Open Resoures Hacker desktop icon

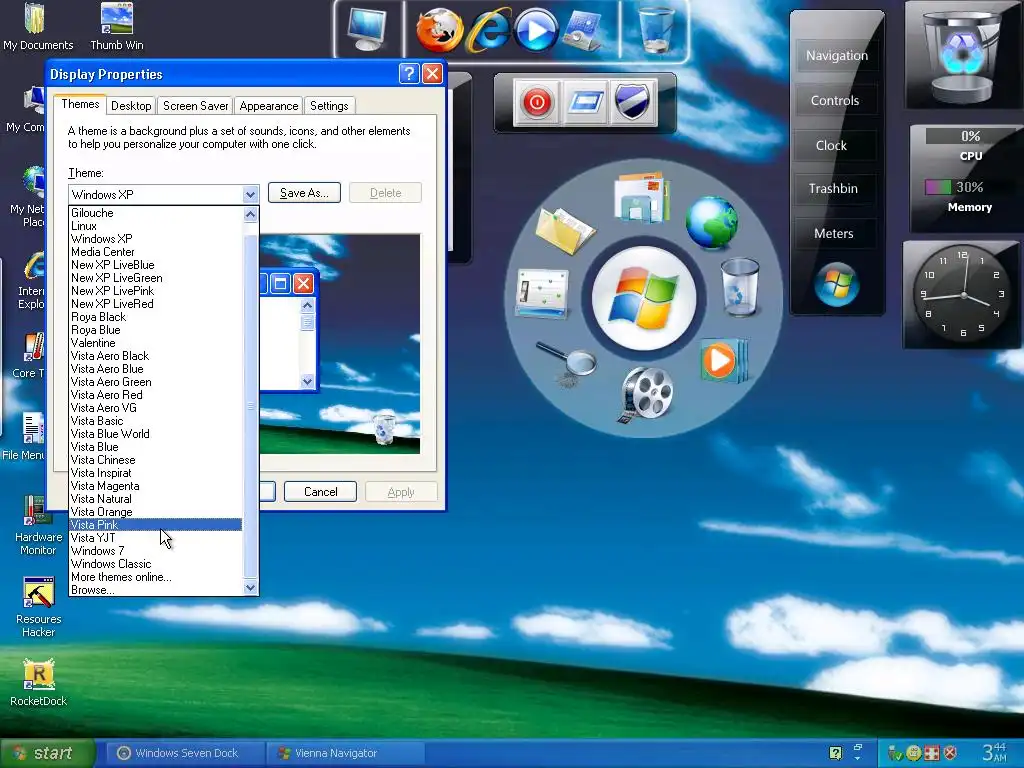pyautogui.click(x=39, y=607)
